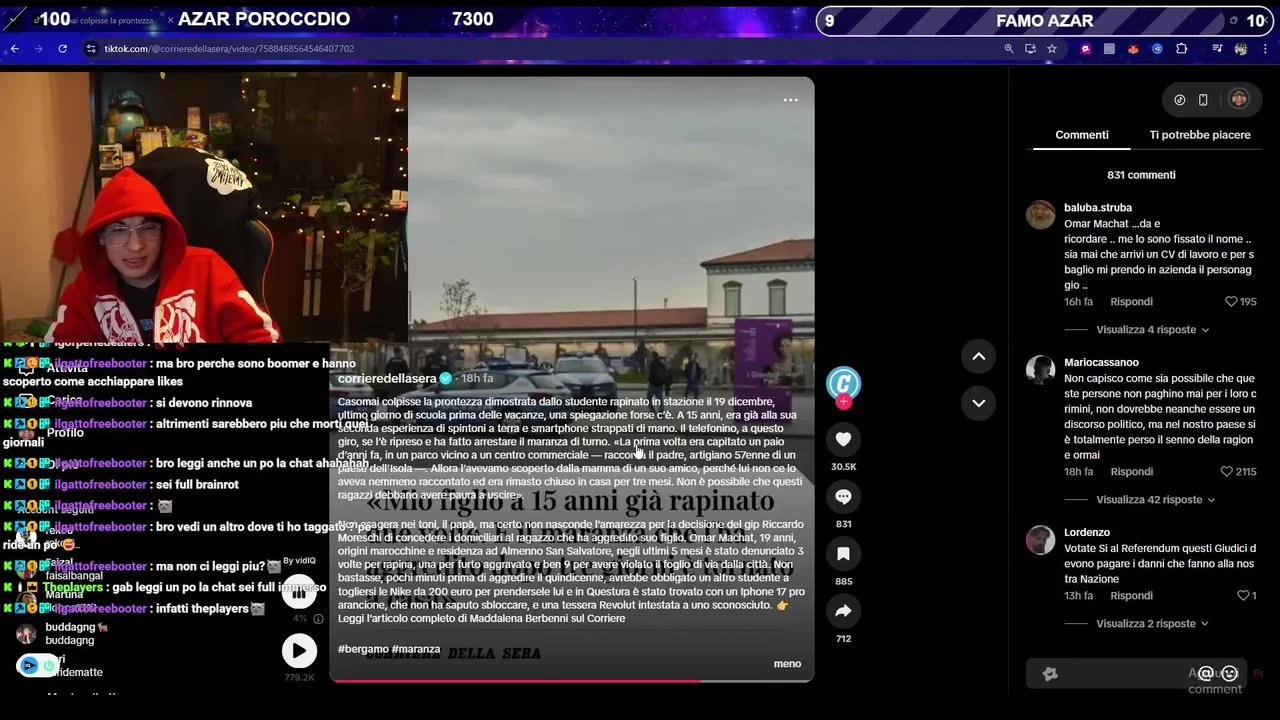Click round play button above 779.2K
This screenshot has width=1280, height=720.
click(x=299, y=651)
